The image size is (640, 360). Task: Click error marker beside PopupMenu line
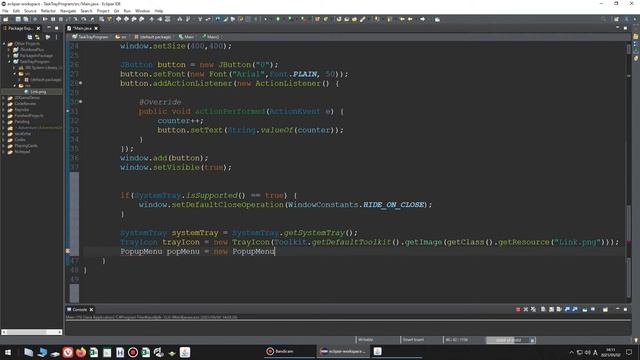pyautogui.click(x=68, y=251)
